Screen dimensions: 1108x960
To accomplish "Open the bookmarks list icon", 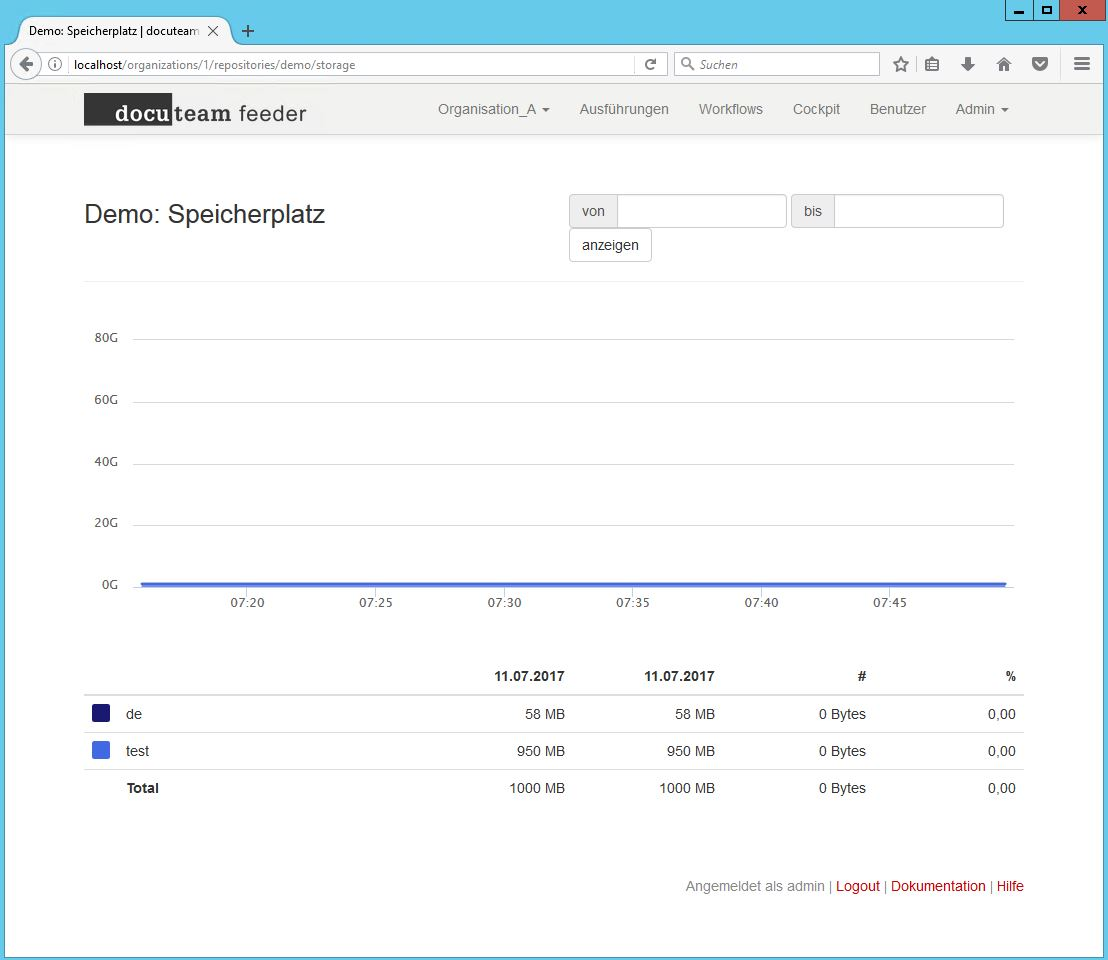I will click(x=932, y=64).
